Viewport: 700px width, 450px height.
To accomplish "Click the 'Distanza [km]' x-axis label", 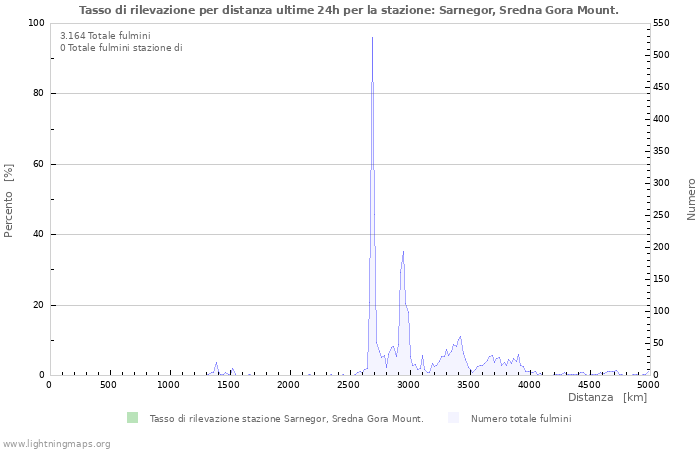I will pos(607,398).
